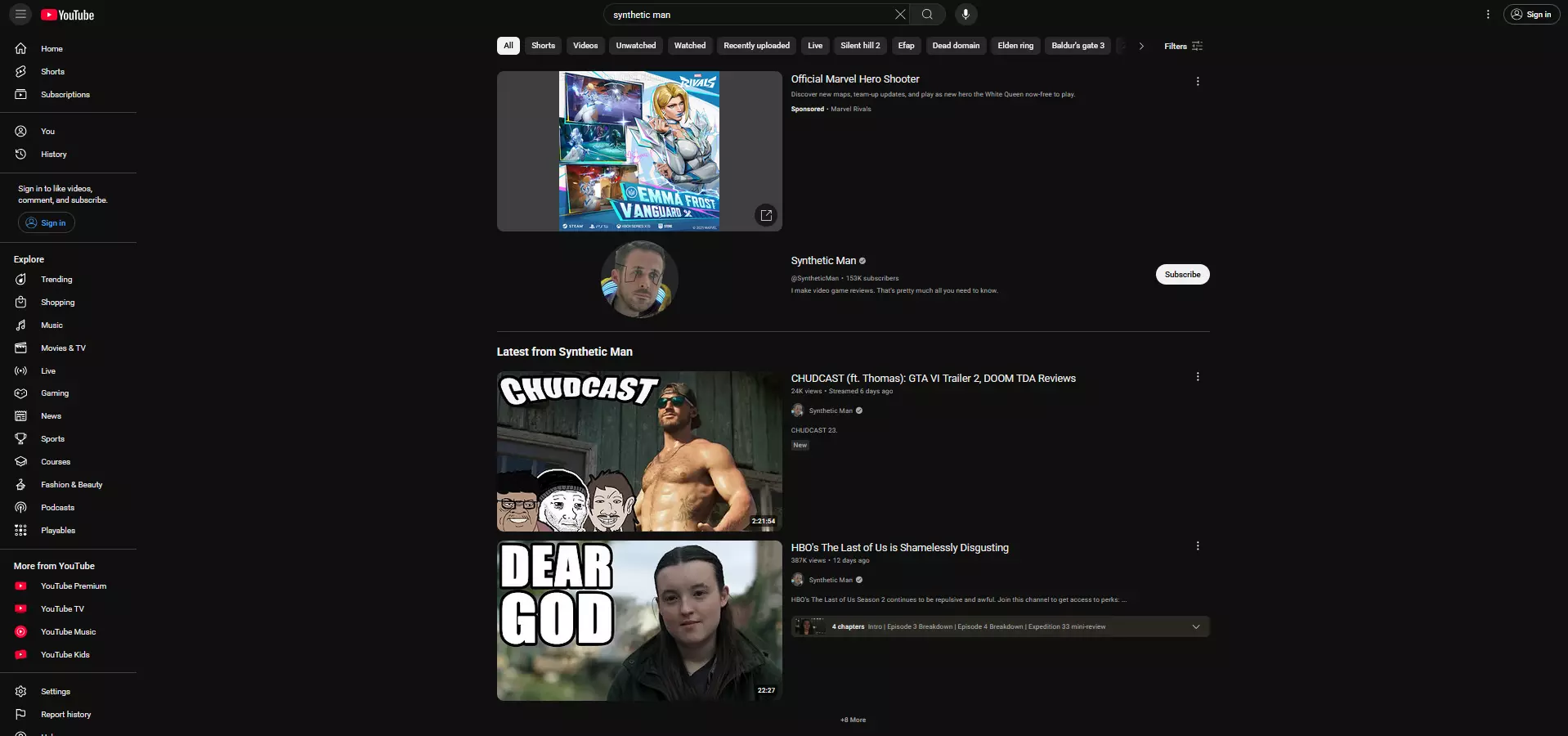Open the Synthetic Man channel name

[x=823, y=261]
